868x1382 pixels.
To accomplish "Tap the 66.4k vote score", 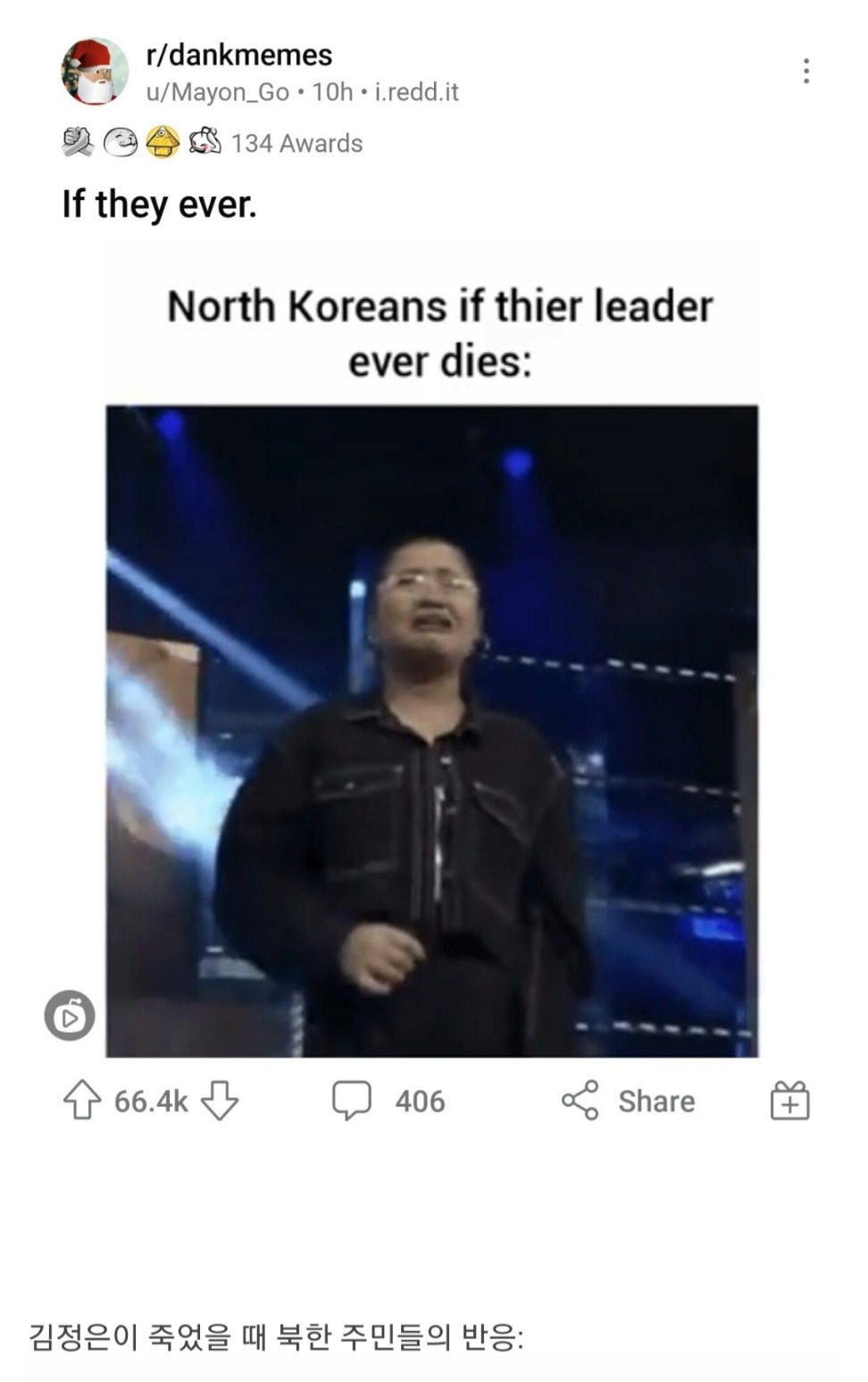I will pyautogui.click(x=151, y=1101).
